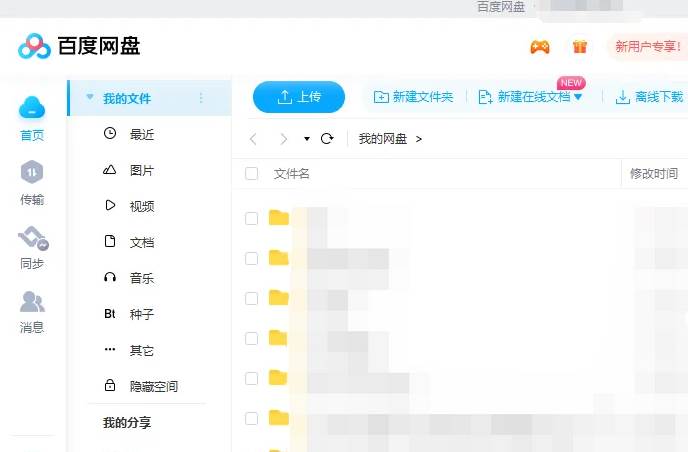The width and height of the screenshot is (688, 452).
Task: Open the three-dot menu beside 我的文件
Action: [x=201, y=98]
